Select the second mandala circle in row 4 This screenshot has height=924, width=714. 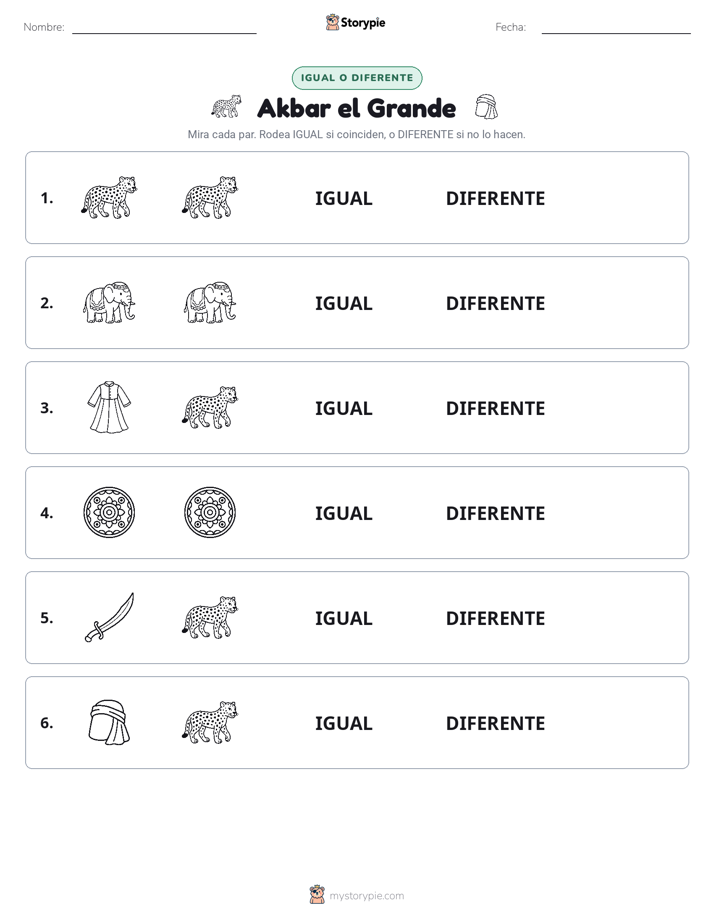(x=210, y=512)
